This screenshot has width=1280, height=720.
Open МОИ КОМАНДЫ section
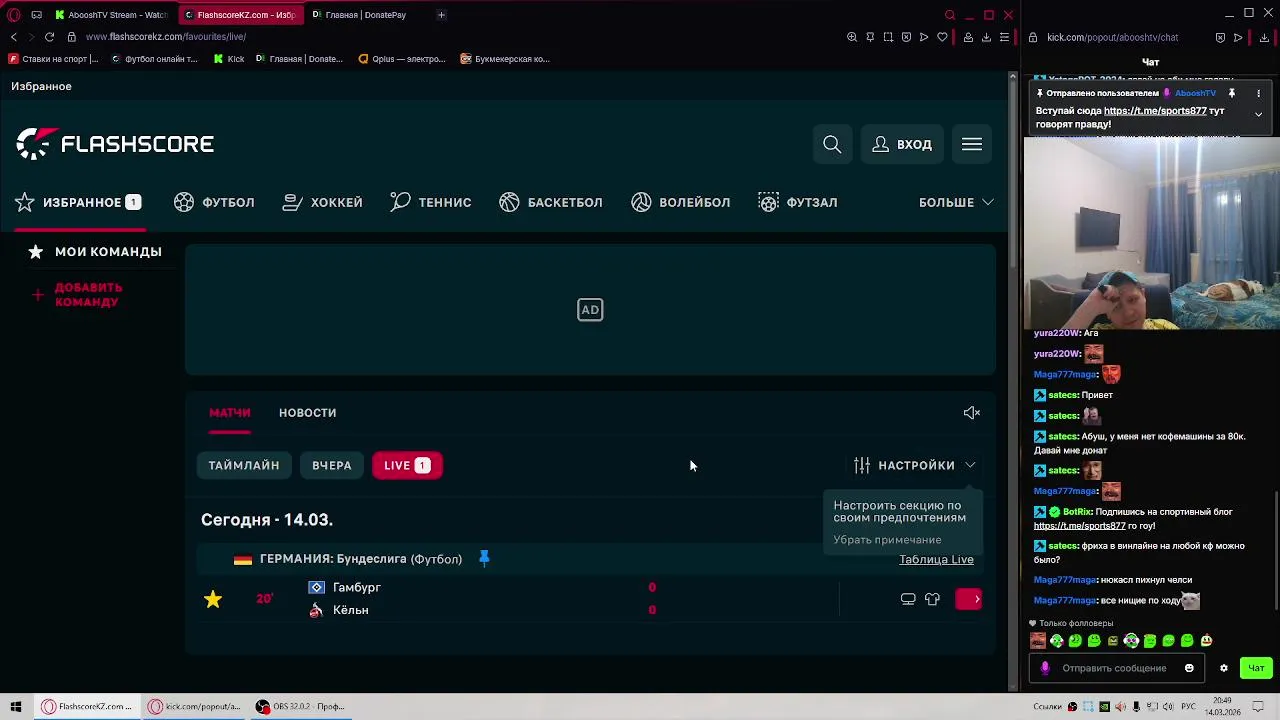[96, 252]
